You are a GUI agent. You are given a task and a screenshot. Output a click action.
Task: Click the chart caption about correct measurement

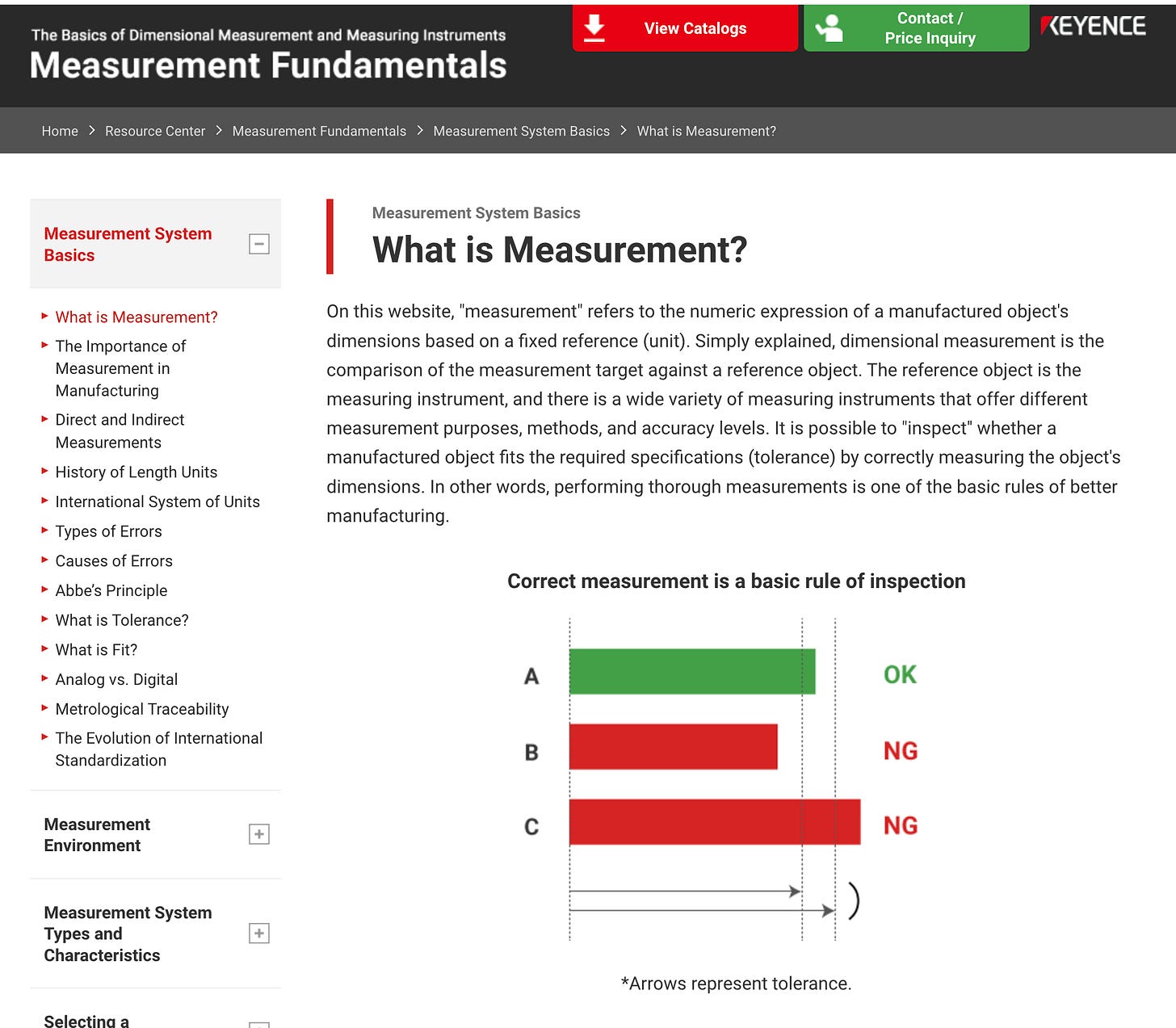[736, 581]
